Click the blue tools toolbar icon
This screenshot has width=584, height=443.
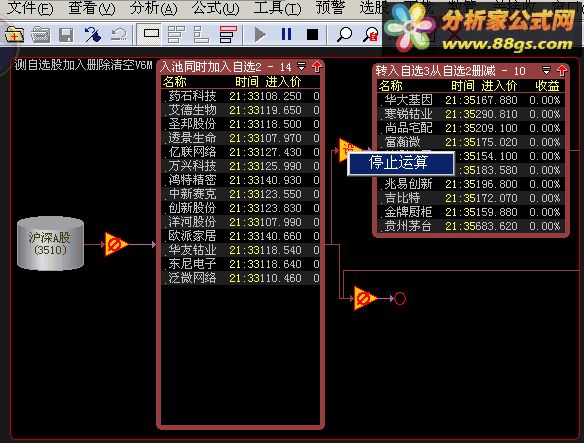[92, 35]
